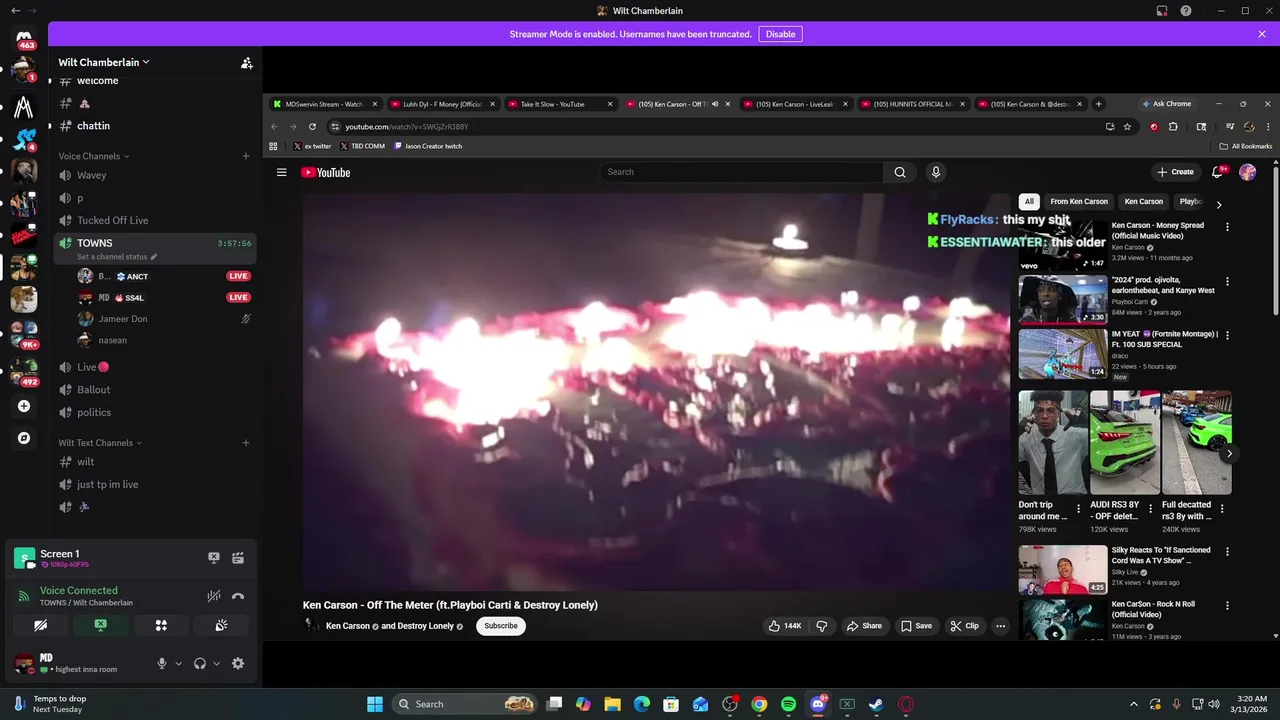
Task: Open stream clips icon next to Screen 1
Action: 238,558
